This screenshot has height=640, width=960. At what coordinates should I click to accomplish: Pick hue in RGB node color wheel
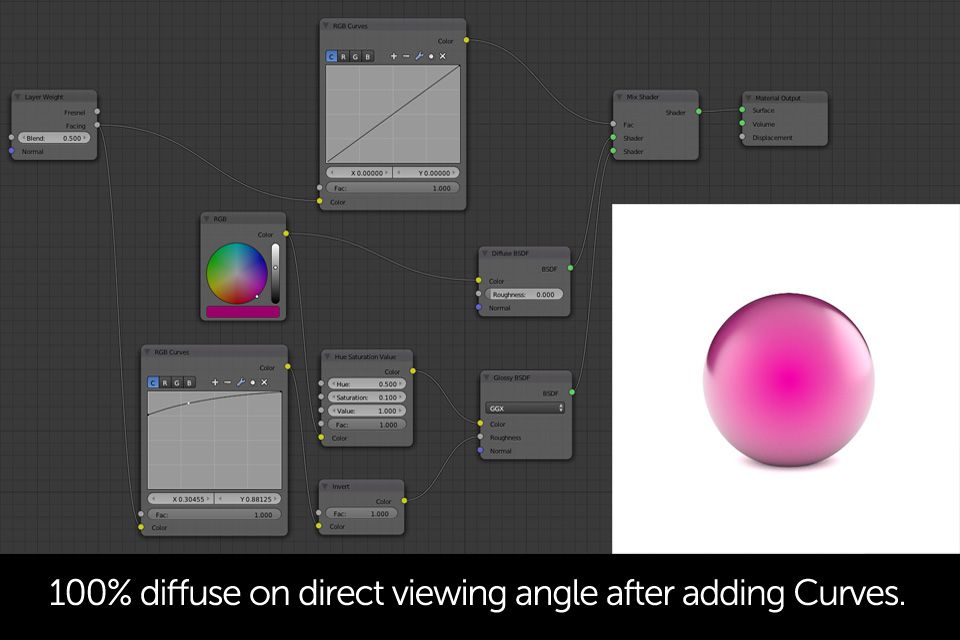[237, 273]
